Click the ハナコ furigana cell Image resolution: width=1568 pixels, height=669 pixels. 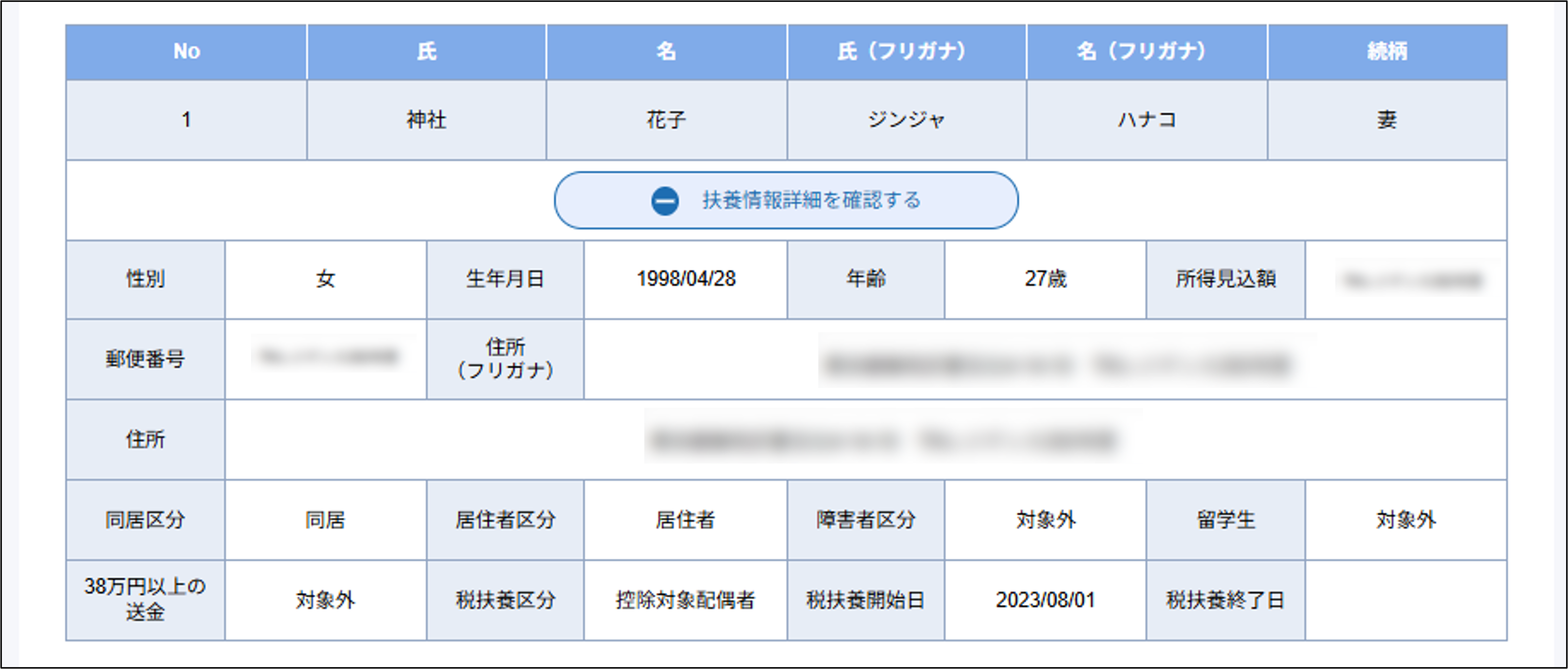[x=1146, y=120]
